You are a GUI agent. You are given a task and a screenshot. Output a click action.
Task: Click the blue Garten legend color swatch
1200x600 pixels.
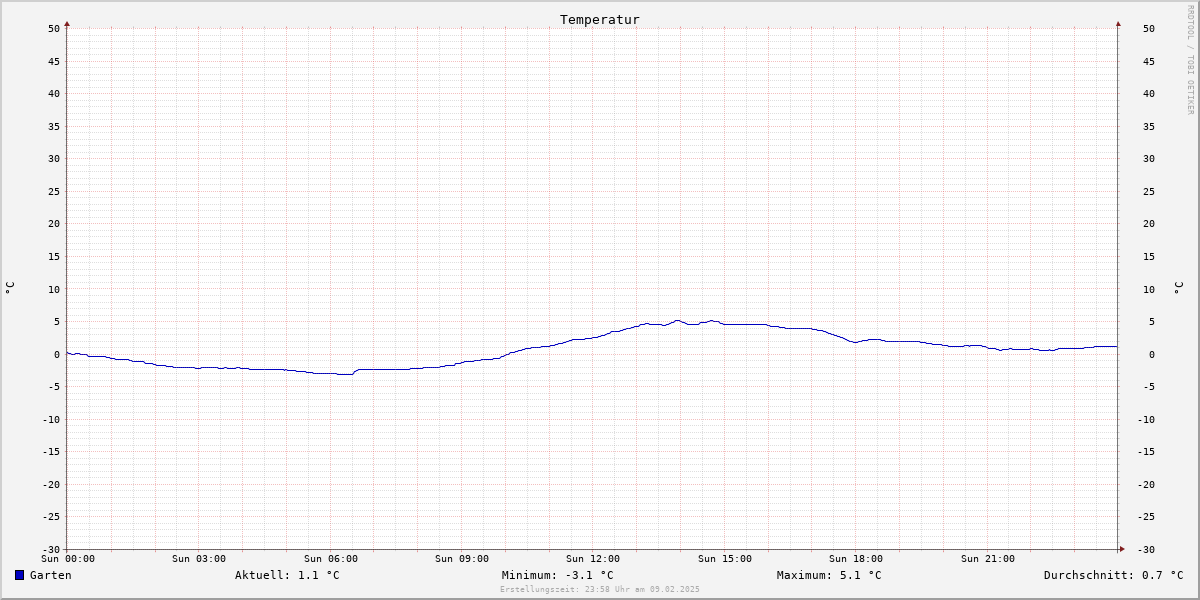point(19,575)
